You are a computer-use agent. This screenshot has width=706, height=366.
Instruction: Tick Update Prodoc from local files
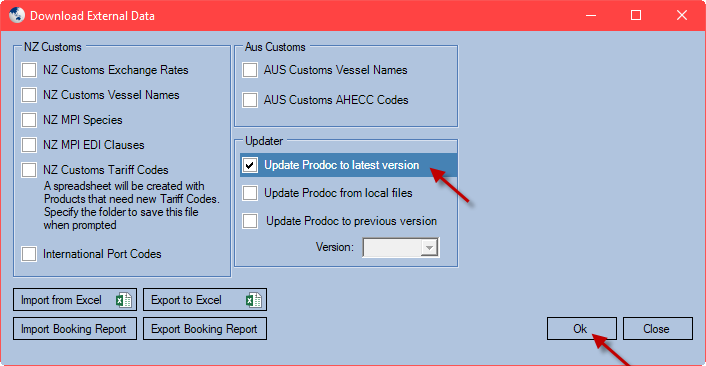point(250,193)
